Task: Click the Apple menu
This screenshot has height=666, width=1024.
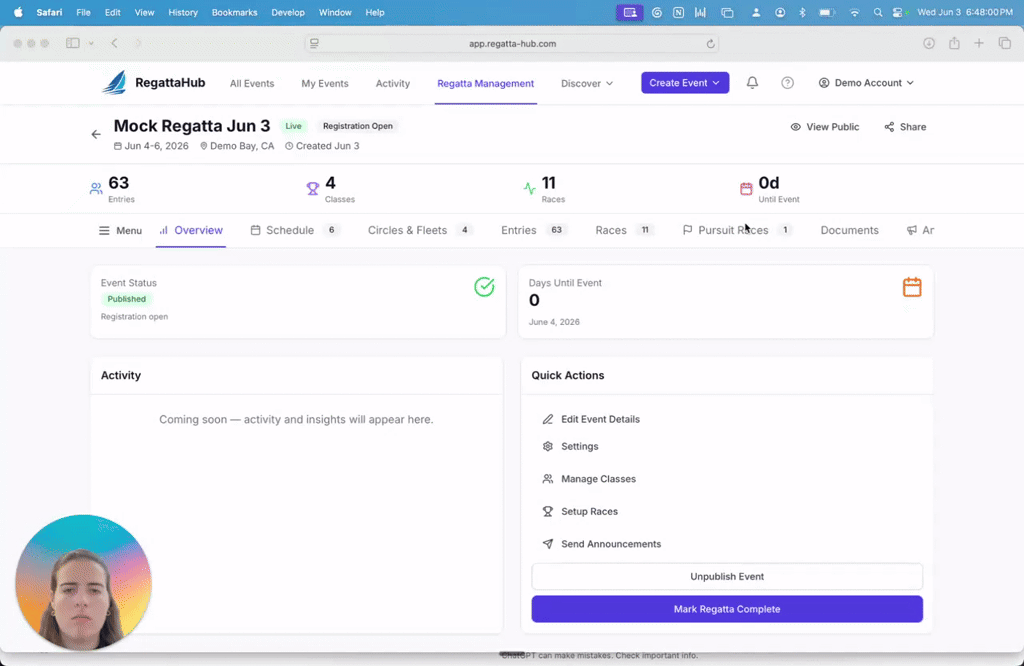Action: pos(18,12)
